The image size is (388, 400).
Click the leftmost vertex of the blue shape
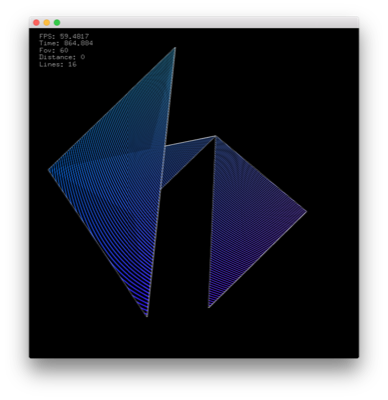click(49, 170)
